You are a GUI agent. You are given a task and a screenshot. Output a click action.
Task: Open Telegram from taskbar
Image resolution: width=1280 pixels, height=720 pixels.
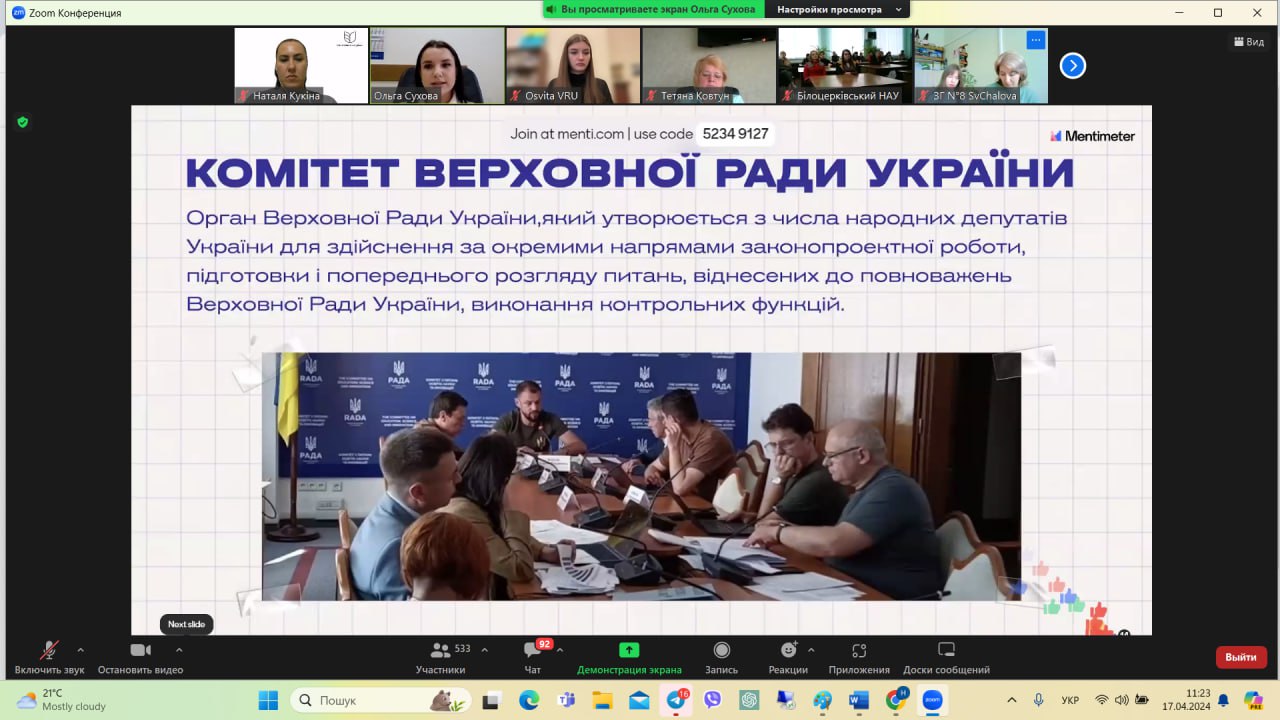(x=676, y=701)
